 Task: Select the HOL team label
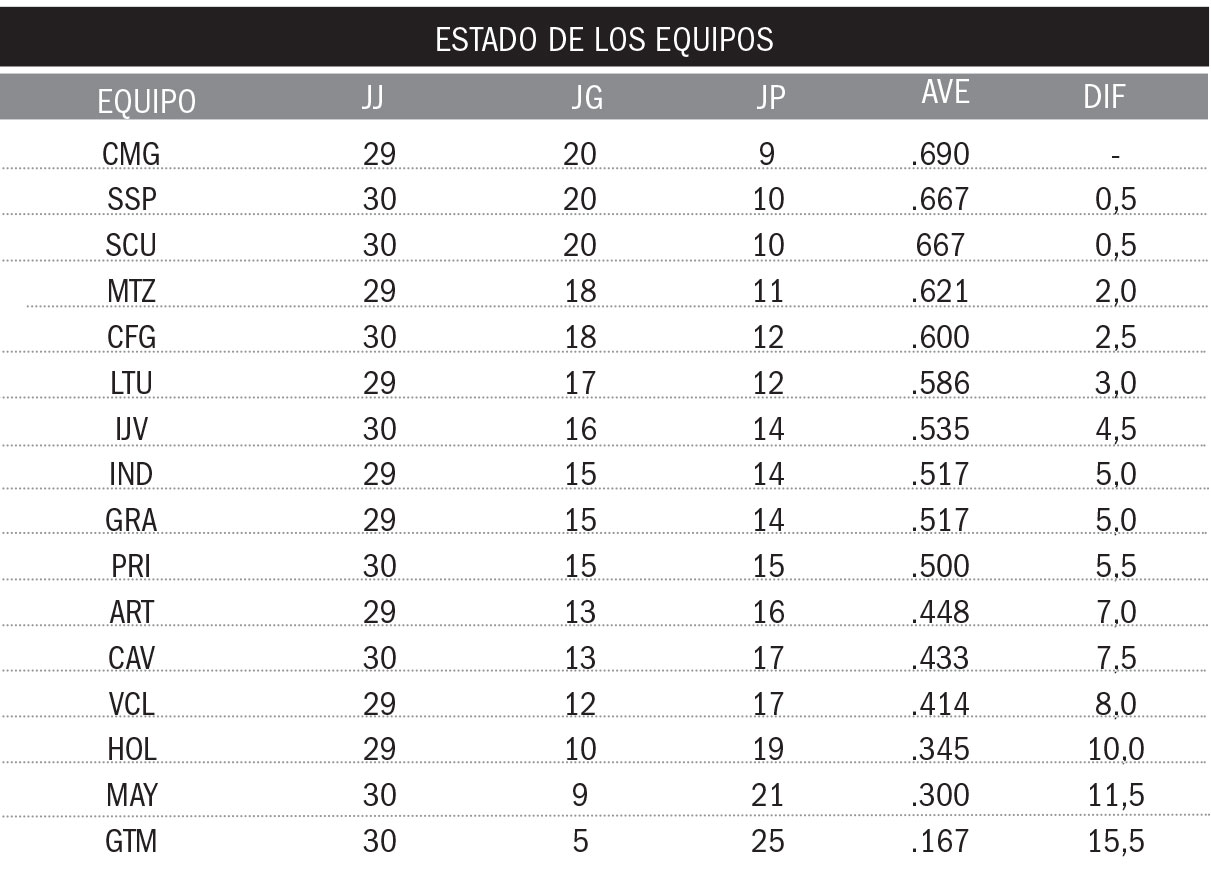click(132, 749)
